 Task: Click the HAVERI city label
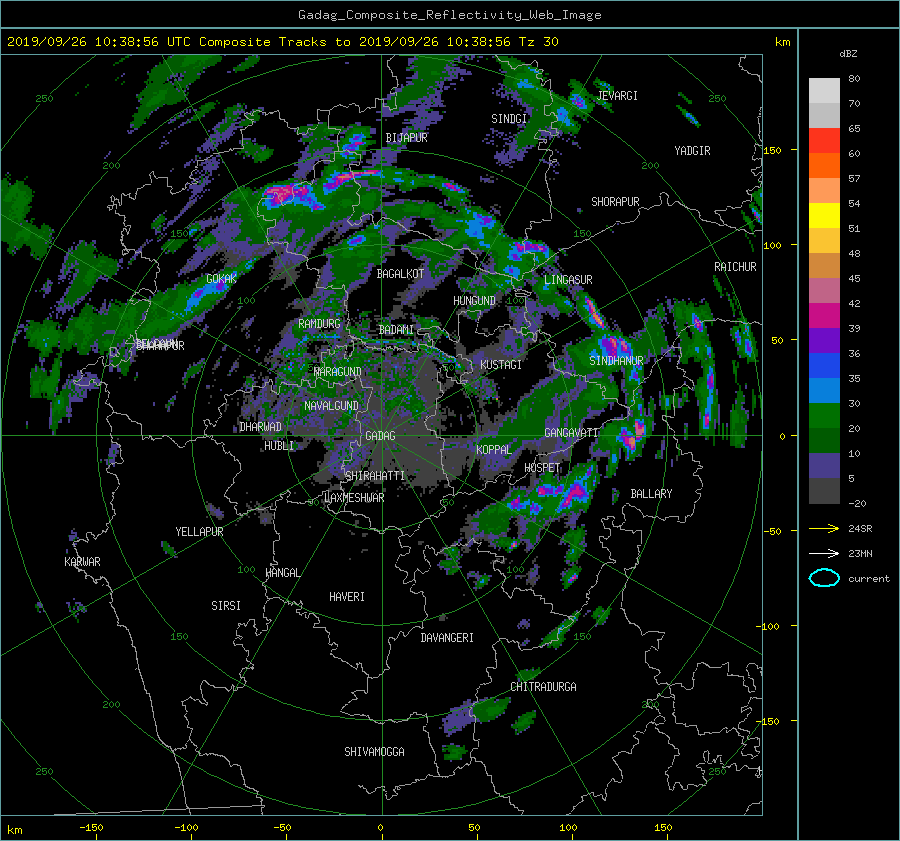pos(347,597)
